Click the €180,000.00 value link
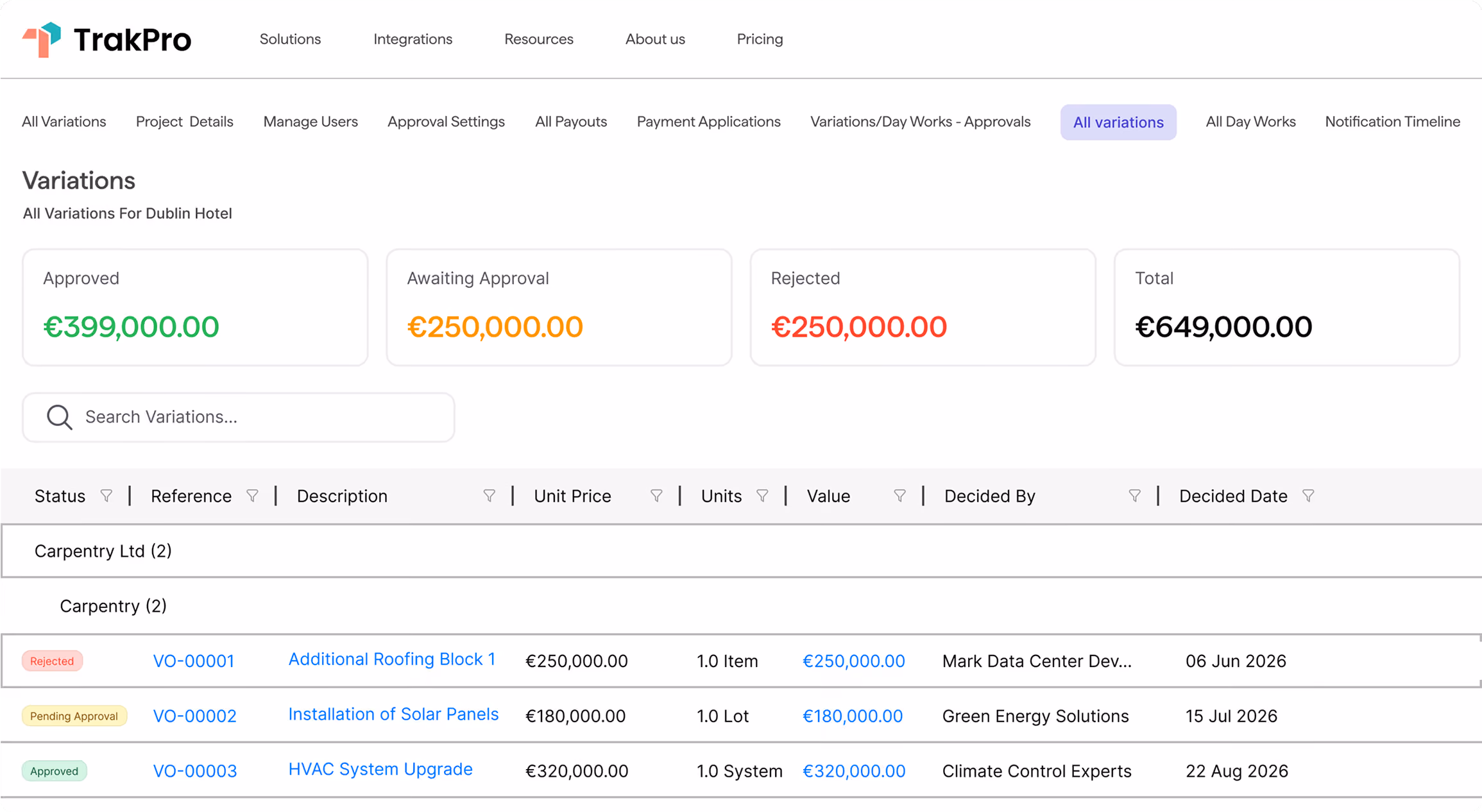 [853, 716]
